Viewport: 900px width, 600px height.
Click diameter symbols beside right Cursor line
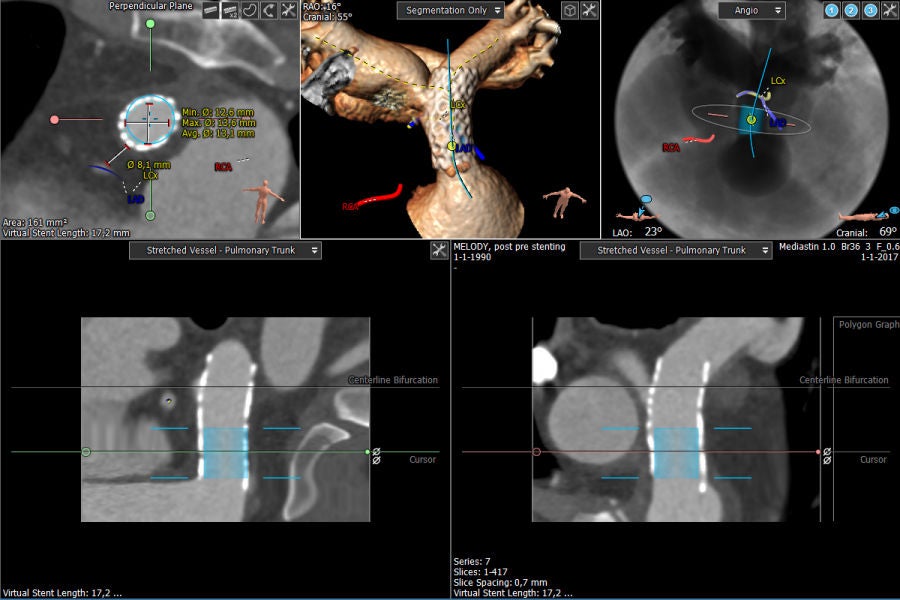pyautogui.click(x=827, y=456)
